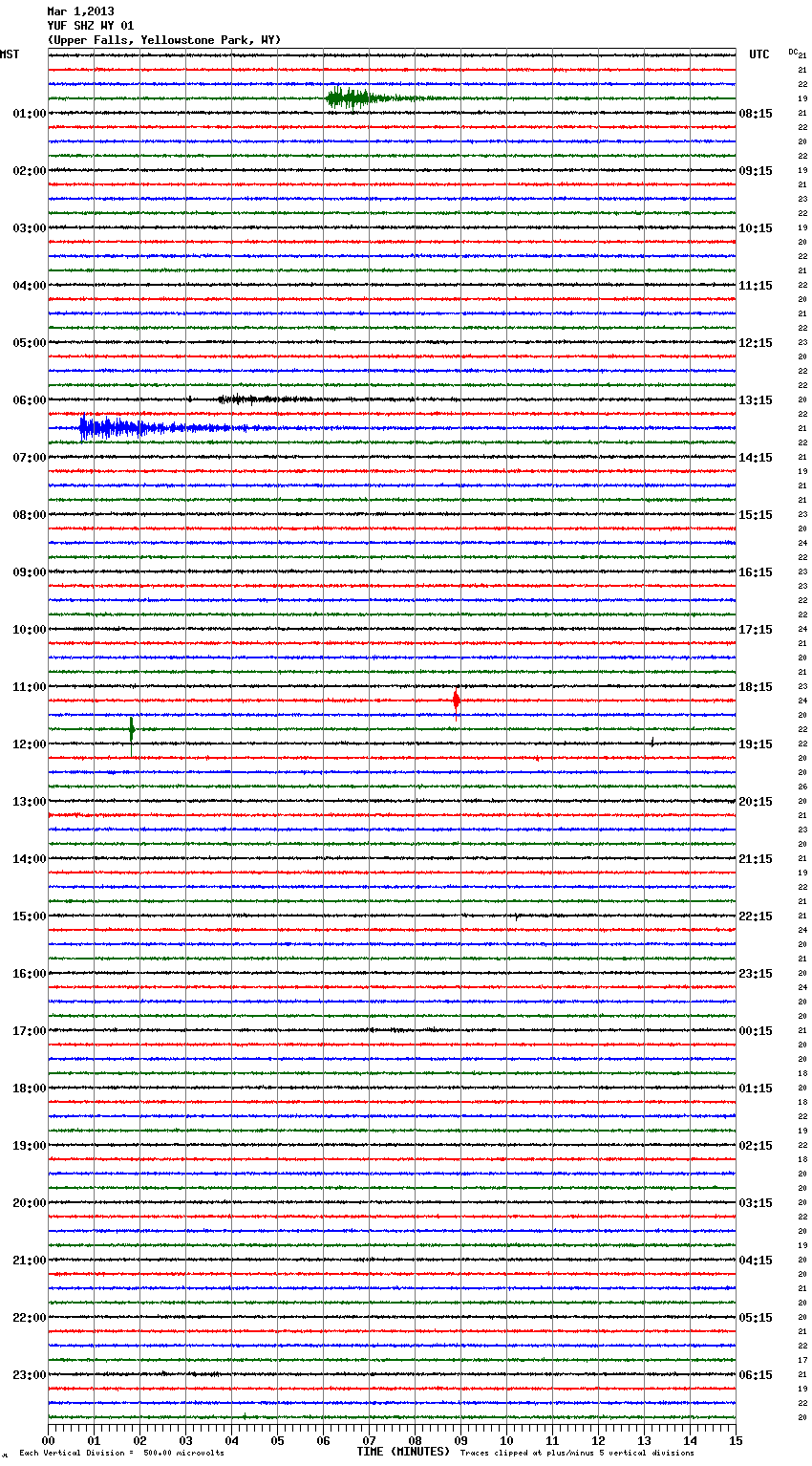Click the Upper Falls, Yellowstone Park location title
The image size is (812, 1466).
(164, 40)
